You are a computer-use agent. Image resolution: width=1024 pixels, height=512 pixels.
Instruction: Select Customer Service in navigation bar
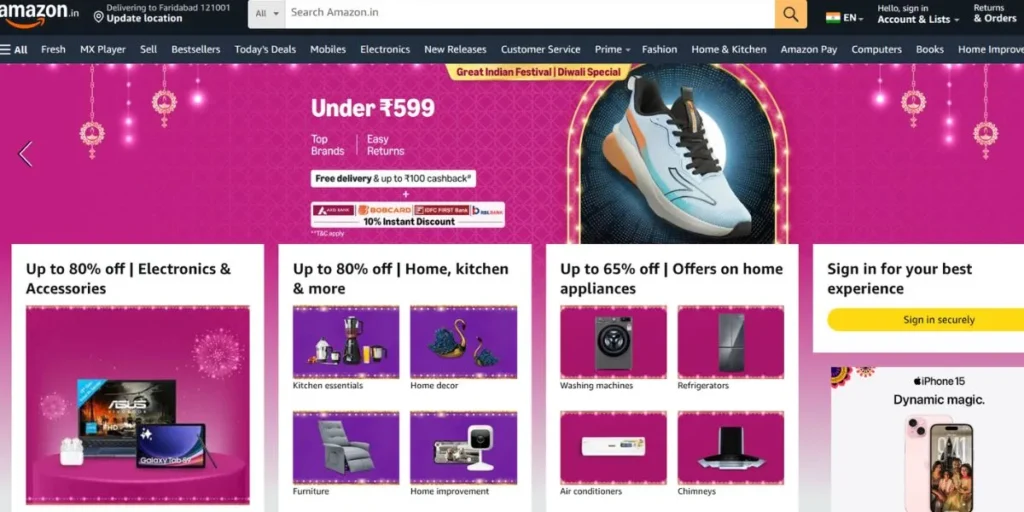pos(540,50)
